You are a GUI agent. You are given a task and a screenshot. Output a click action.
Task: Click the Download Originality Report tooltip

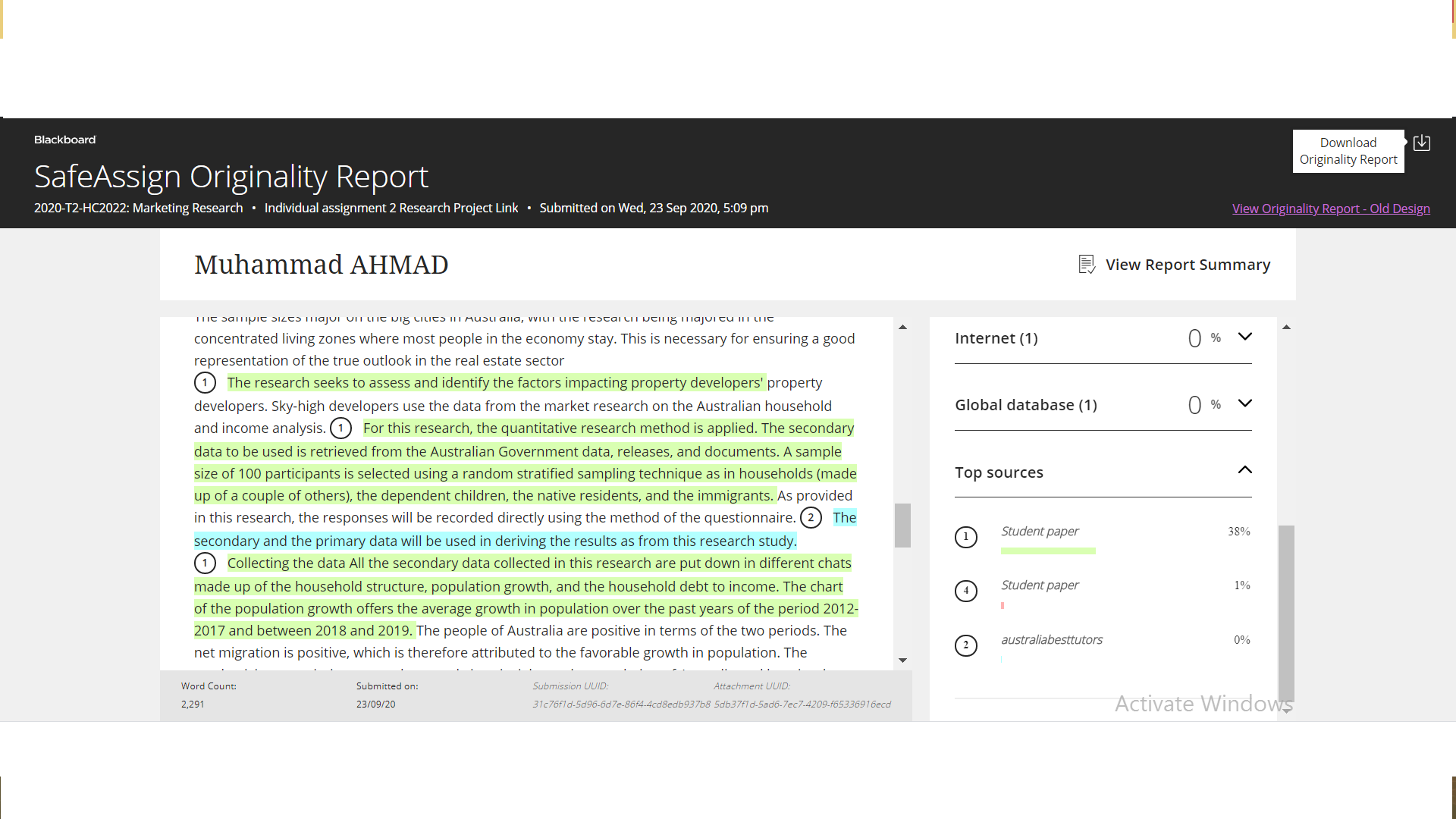[1348, 151]
